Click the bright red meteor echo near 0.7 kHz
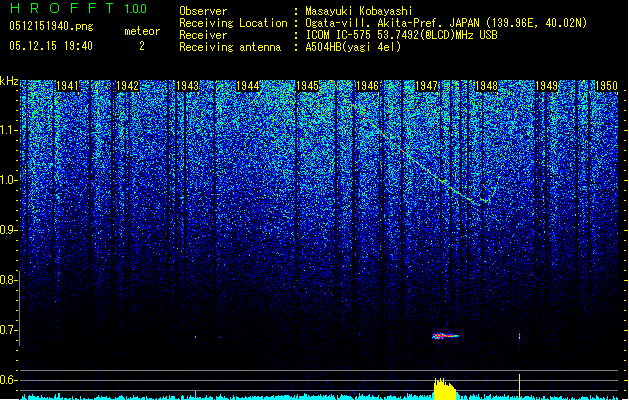Screen dimensions: 629x400 point(445,336)
